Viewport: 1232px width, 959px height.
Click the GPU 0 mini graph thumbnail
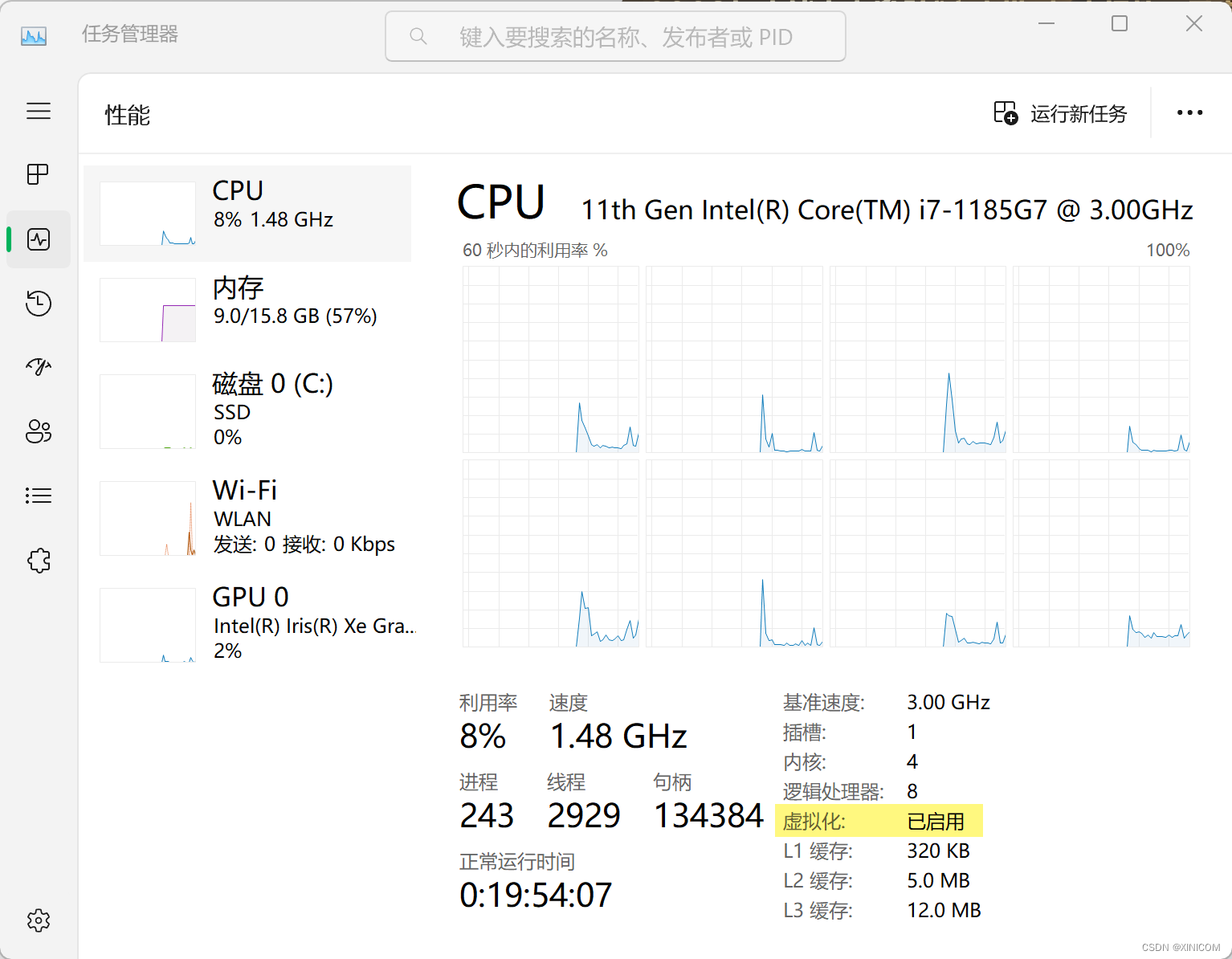(x=148, y=625)
